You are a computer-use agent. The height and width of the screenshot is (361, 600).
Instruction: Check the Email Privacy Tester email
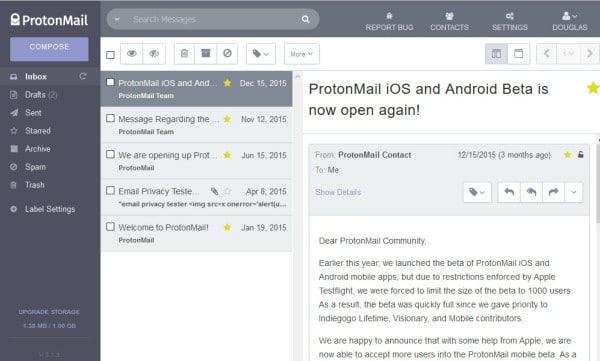110,190
